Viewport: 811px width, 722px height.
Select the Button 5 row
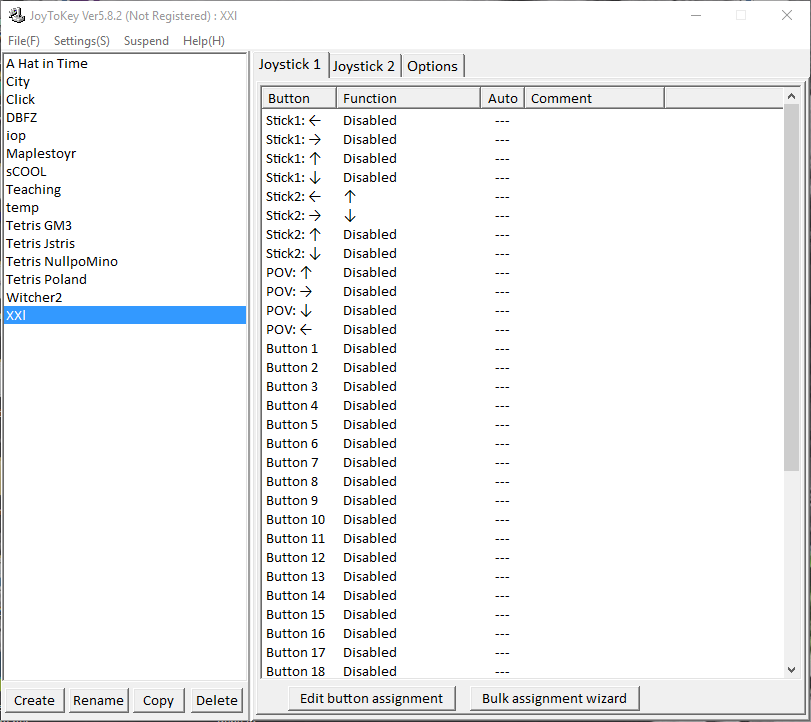point(522,425)
